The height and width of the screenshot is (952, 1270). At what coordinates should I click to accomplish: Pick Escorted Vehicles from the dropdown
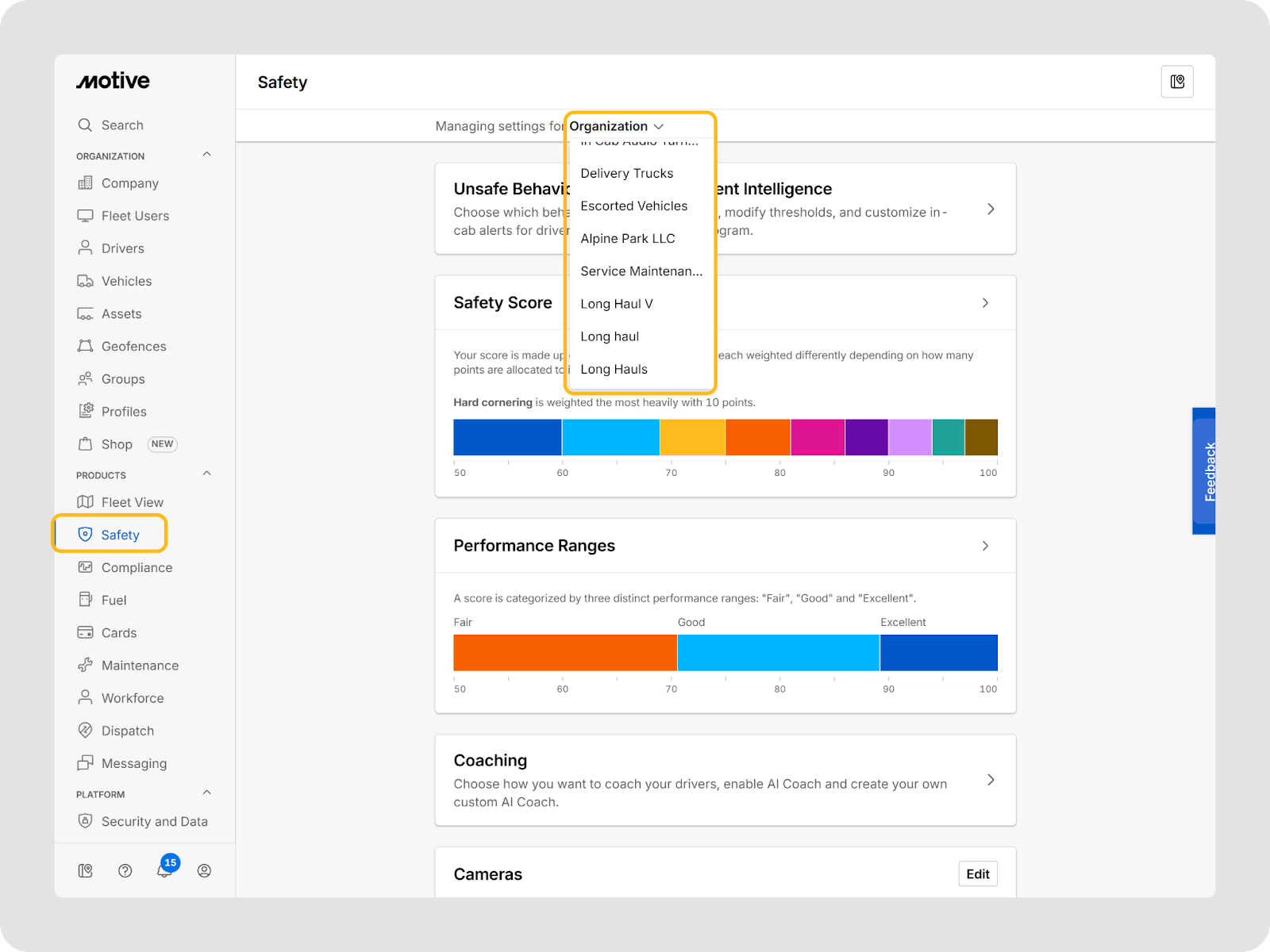tap(633, 206)
